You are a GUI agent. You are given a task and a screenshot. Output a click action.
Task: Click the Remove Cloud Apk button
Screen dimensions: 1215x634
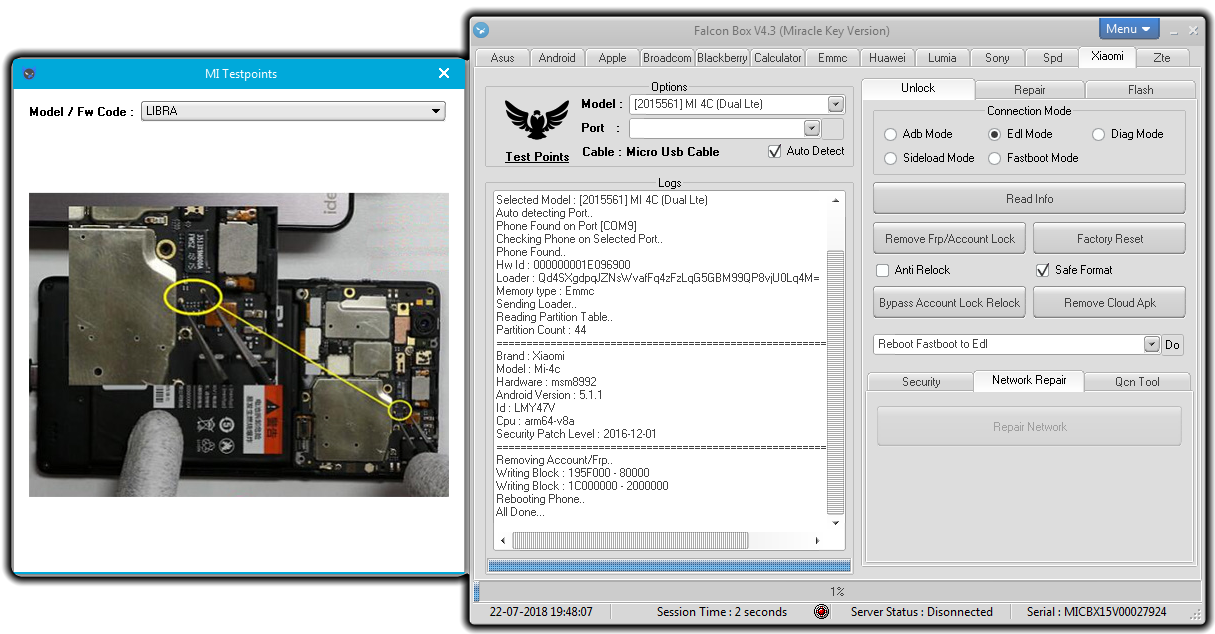[1109, 303]
